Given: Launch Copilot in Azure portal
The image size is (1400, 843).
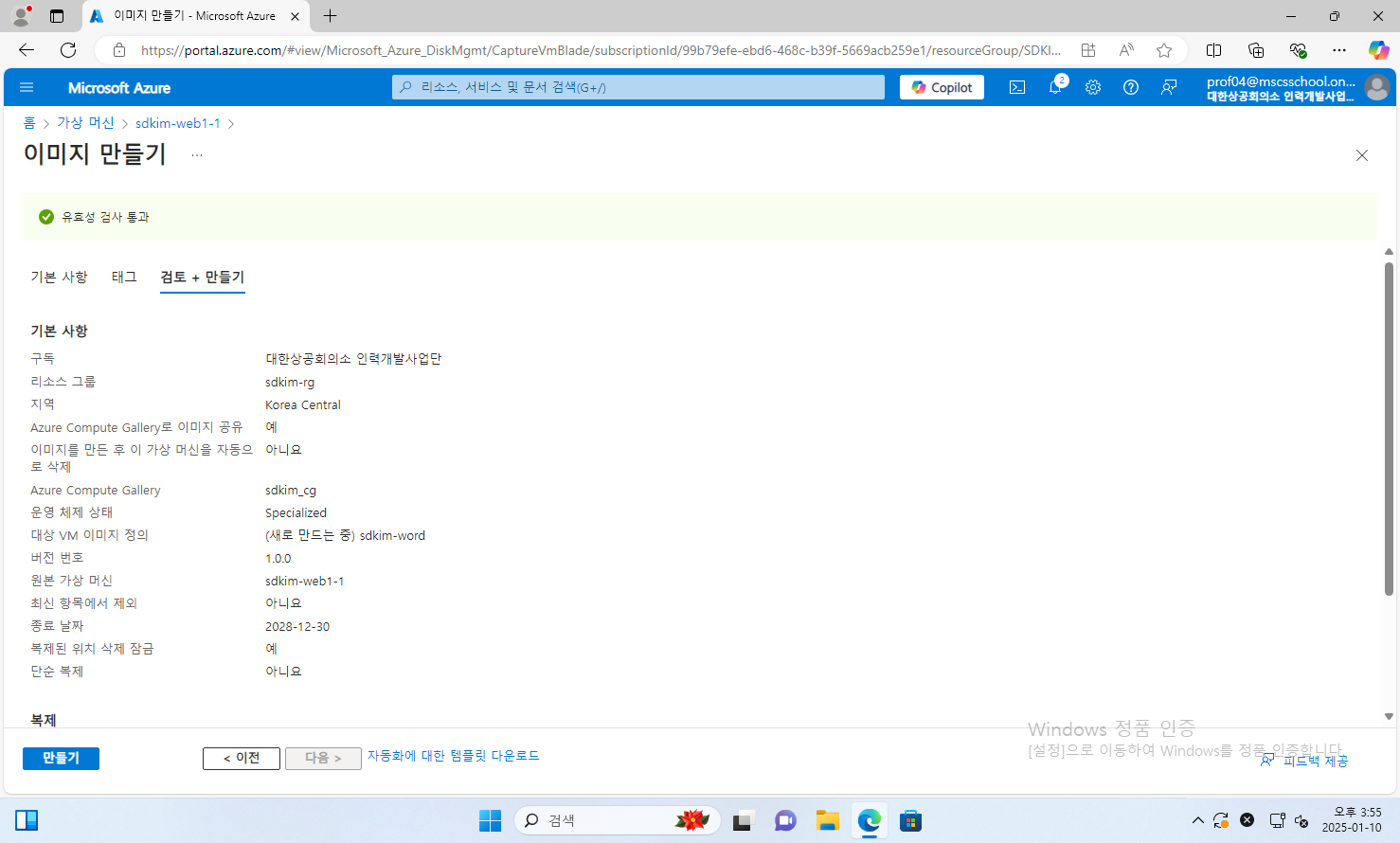Looking at the screenshot, I should click(x=942, y=87).
